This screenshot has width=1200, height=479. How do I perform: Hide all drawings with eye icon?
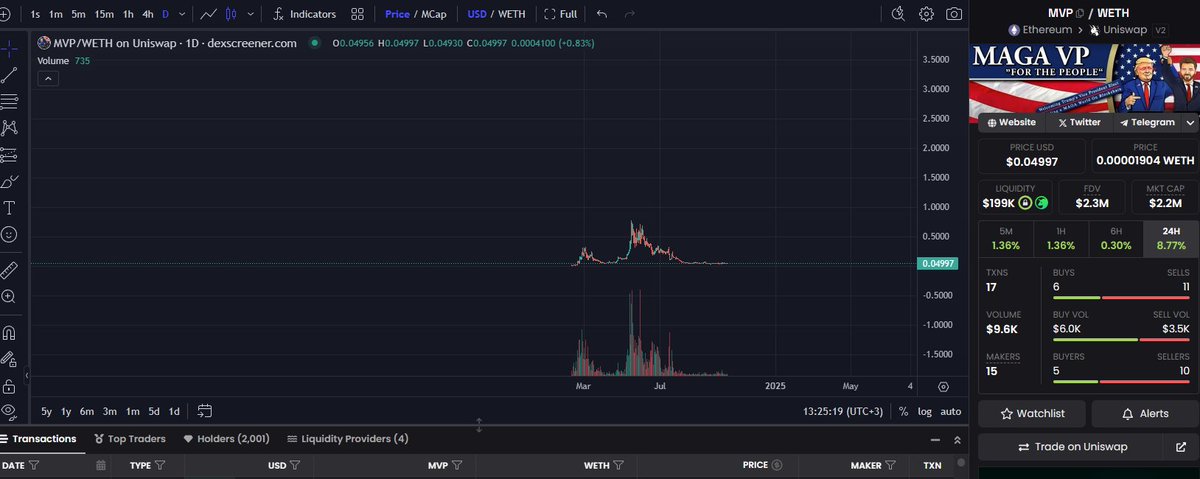click(9, 412)
